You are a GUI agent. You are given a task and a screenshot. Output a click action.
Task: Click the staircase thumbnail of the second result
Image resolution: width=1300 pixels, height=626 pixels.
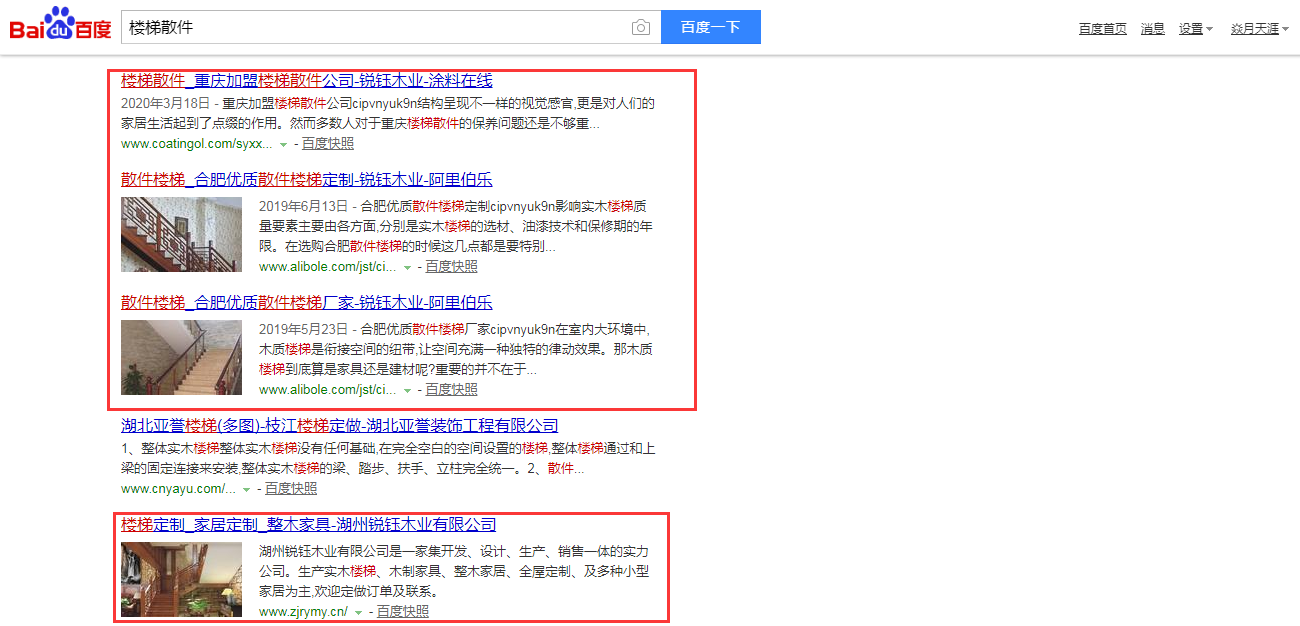tap(181, 233)
